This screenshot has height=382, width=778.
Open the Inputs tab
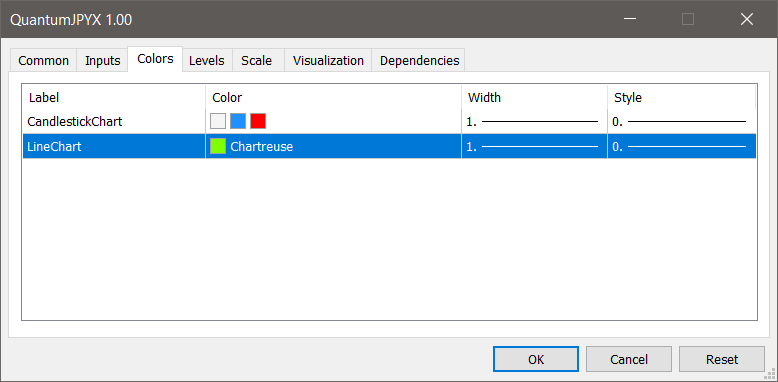103,61
